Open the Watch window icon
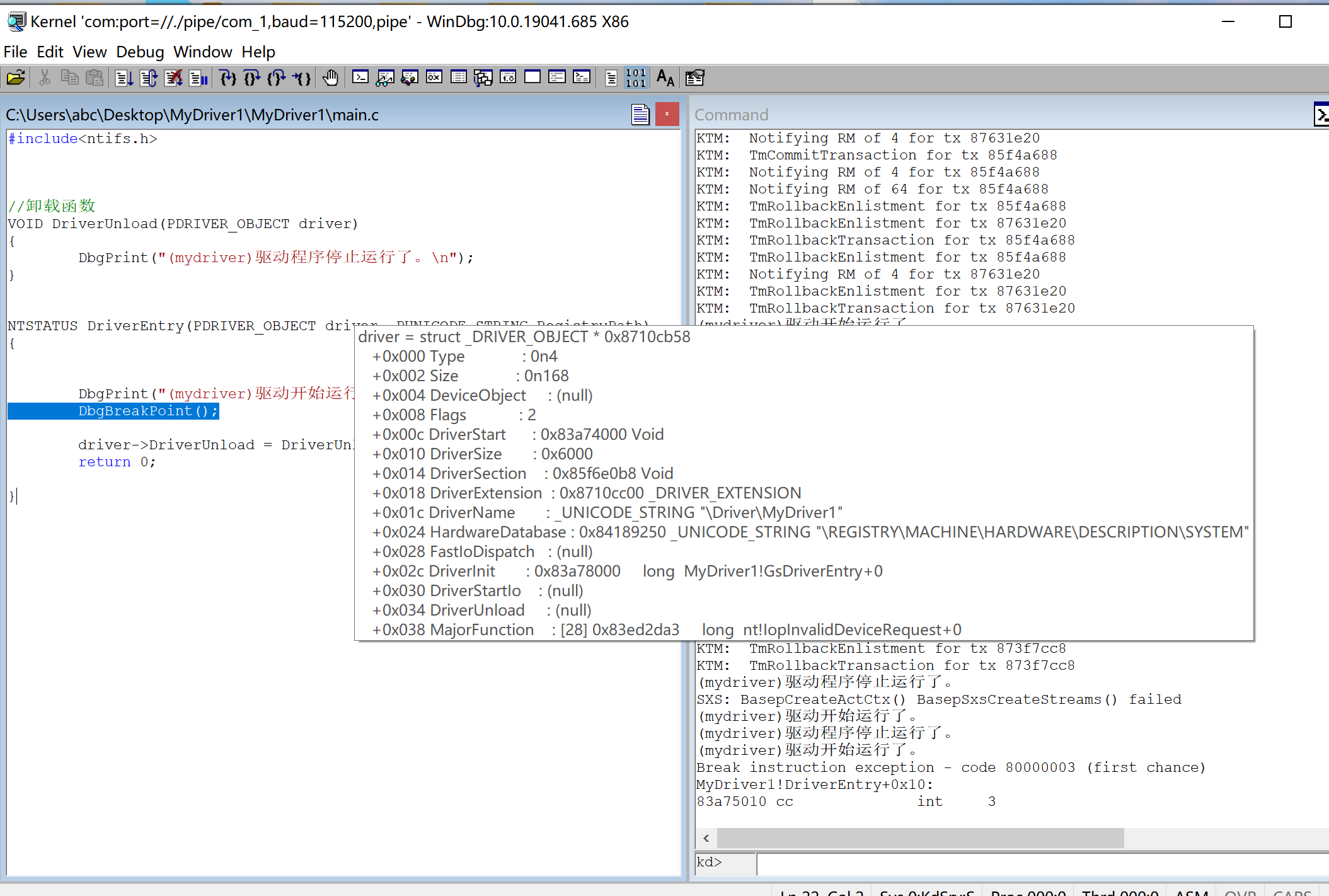1329x896 pixels. pyautogui.click(x=385, y=78)
